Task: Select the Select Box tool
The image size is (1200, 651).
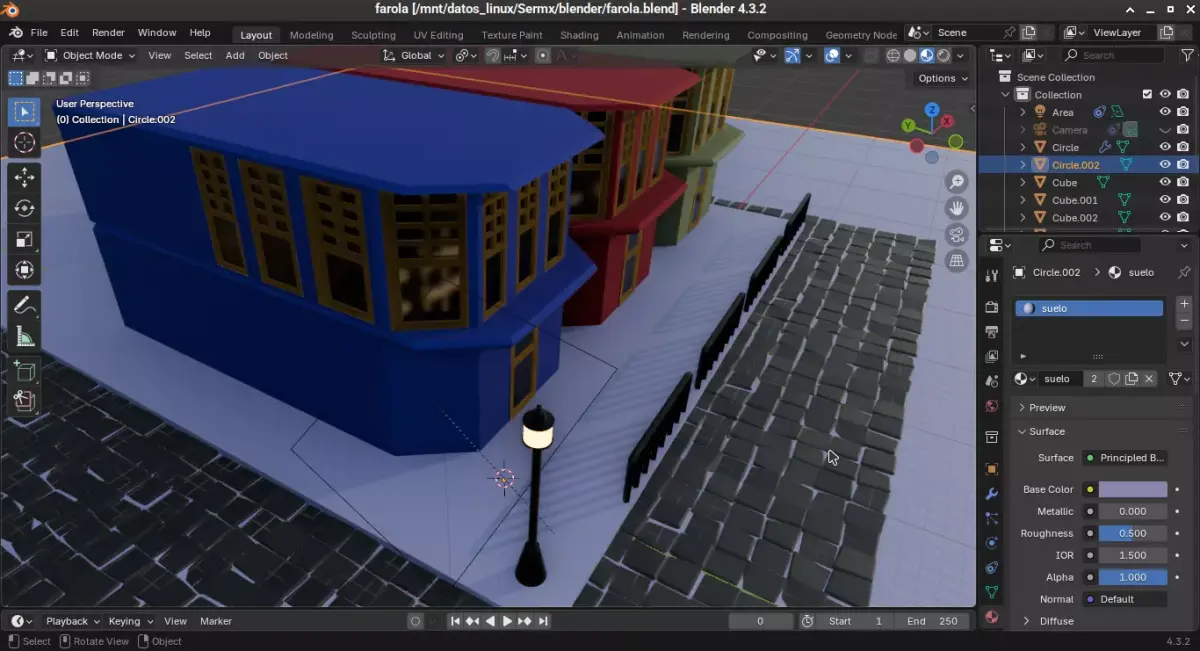Action: tap(25, 111)
